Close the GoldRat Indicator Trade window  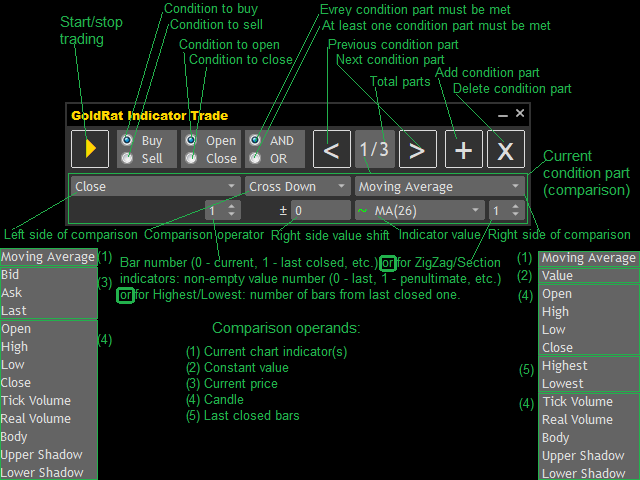click(x=520, y=113)
